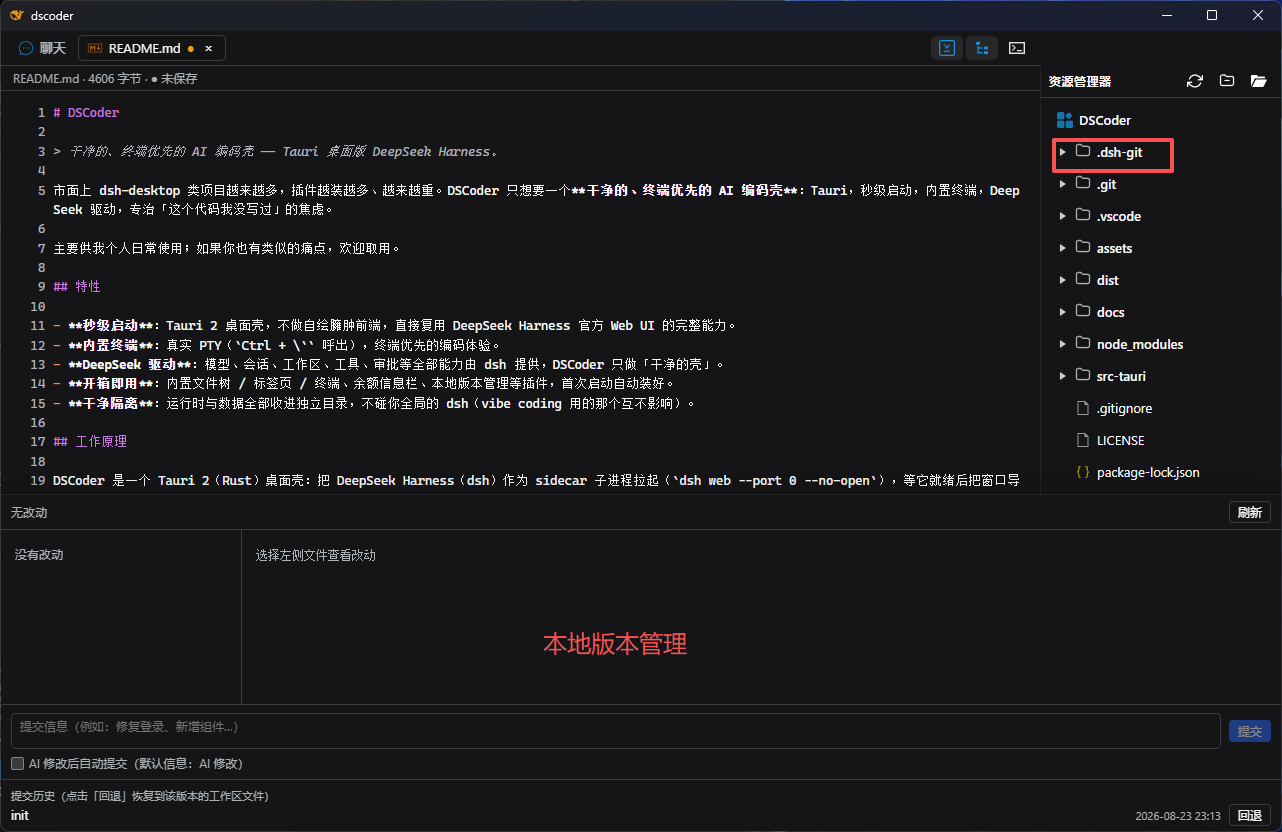Click the file icon of .gitignore
1282x832 pixels.
click(x=1082, y=408)
